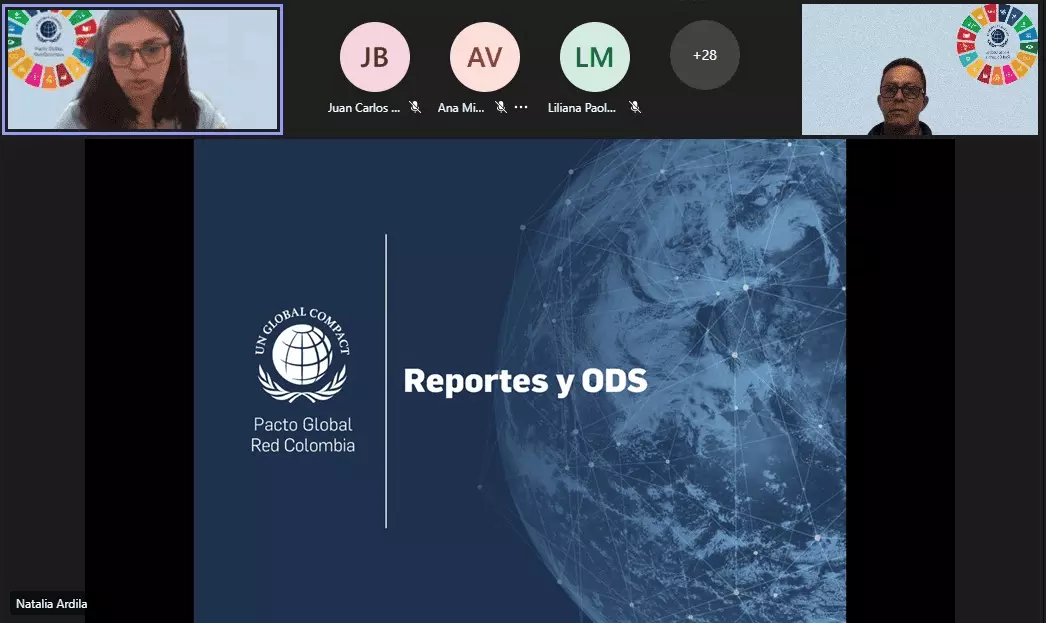Image resolution: width=1046 pixels, height=623 pixels.
Task: Click muted microphone icon beside Ana Mi...
Action: point(501,107)
